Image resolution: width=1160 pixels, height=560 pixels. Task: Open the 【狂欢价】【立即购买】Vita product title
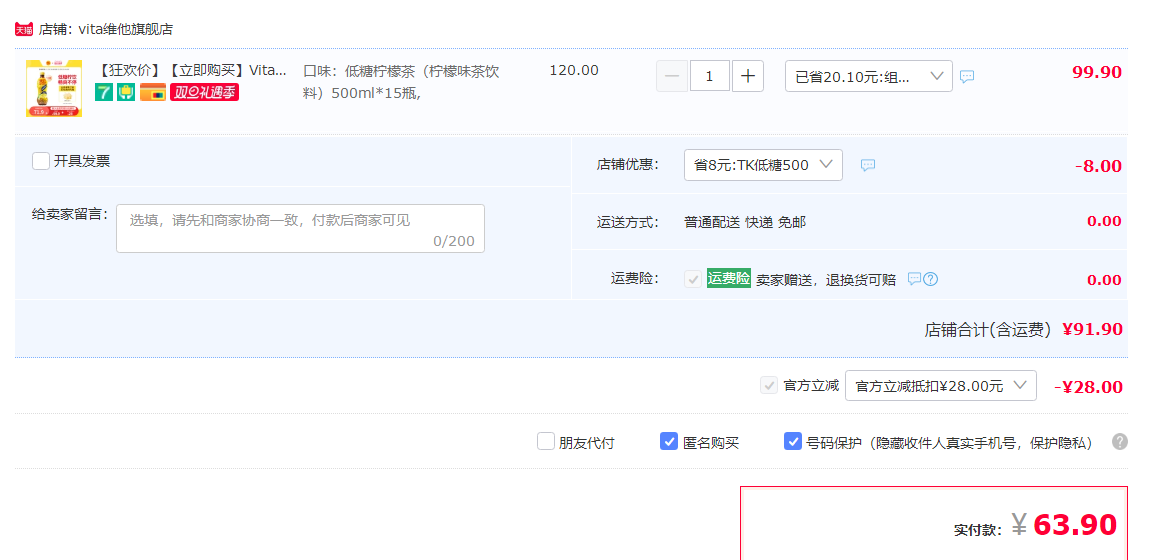(192, 71)
